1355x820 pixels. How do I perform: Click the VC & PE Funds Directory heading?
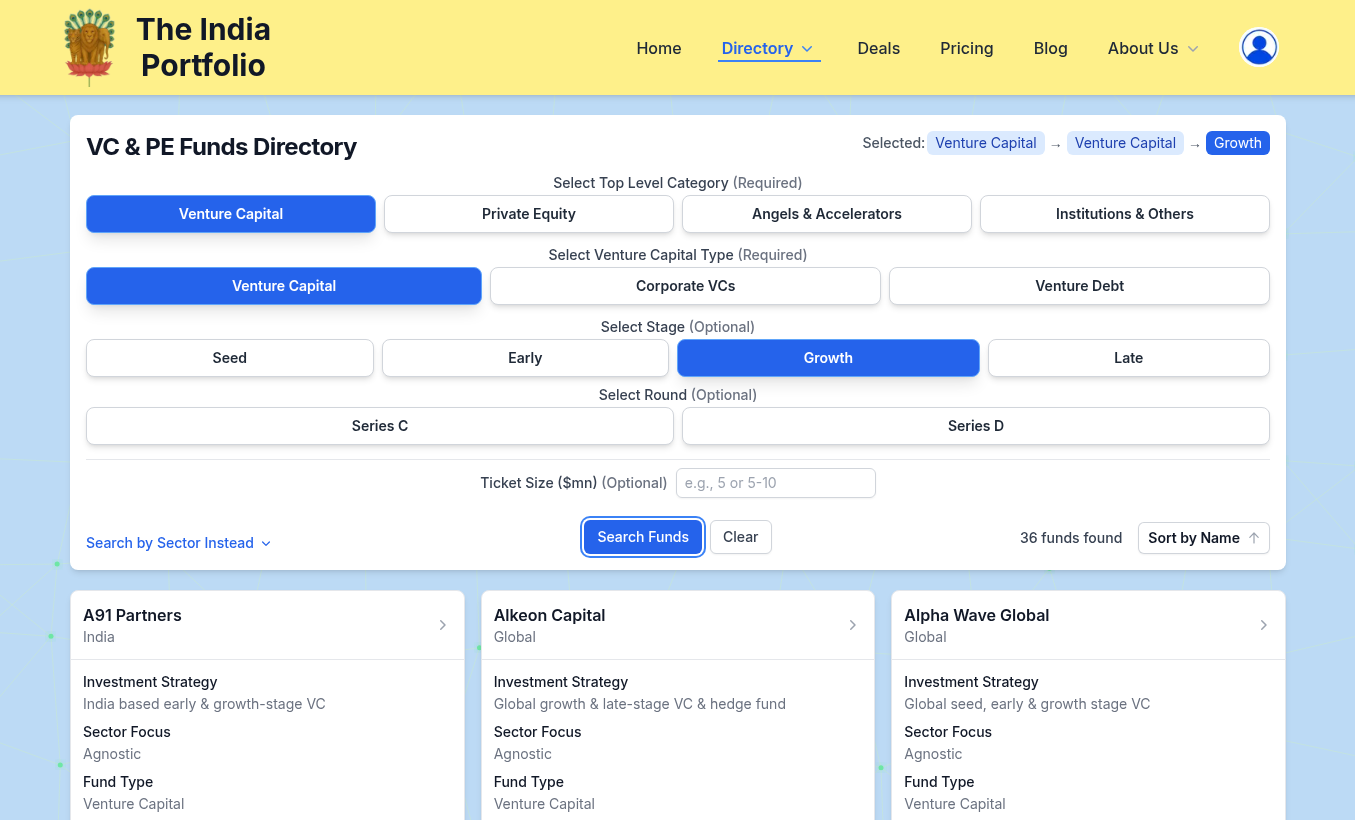click(x=222, y=147)
